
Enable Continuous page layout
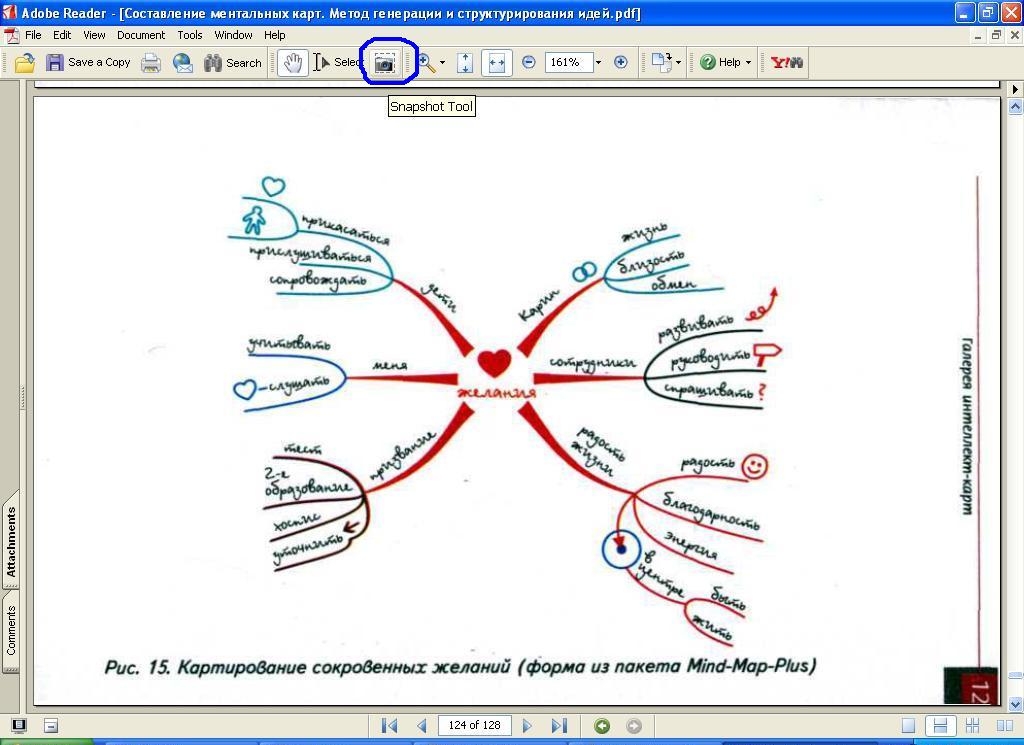click(x=939, y=726)
